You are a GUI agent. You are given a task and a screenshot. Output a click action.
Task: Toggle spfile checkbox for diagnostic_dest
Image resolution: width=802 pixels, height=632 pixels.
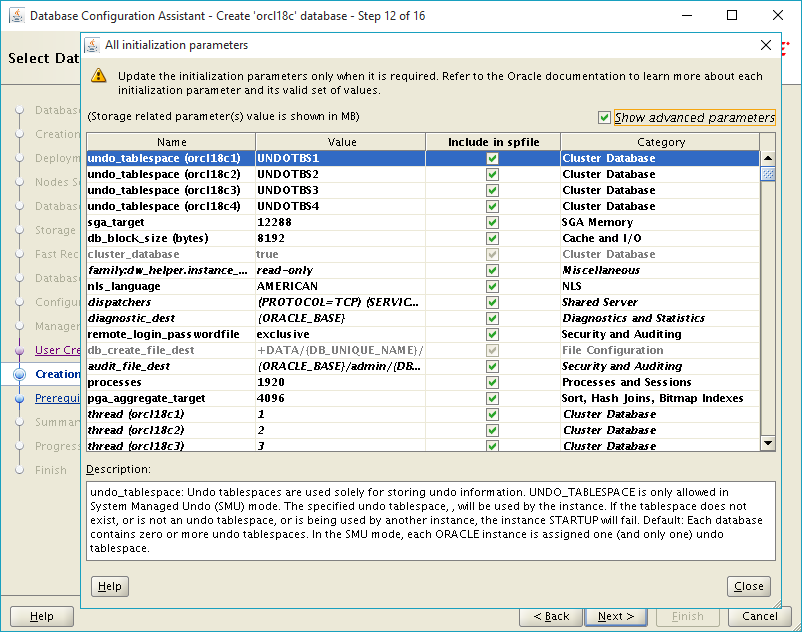(493, 319)
